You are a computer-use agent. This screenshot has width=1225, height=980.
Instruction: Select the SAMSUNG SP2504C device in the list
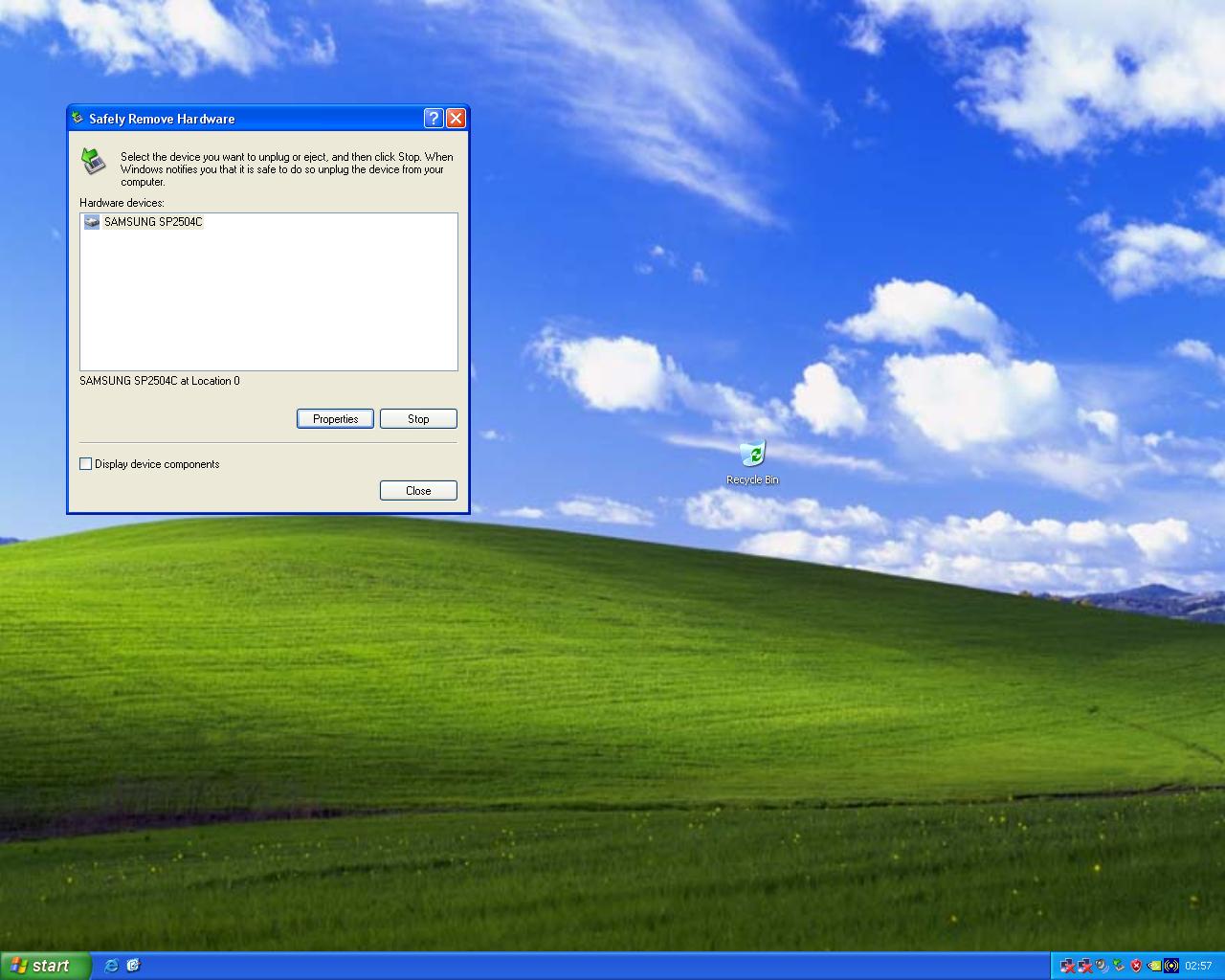[x=144, y=222]
